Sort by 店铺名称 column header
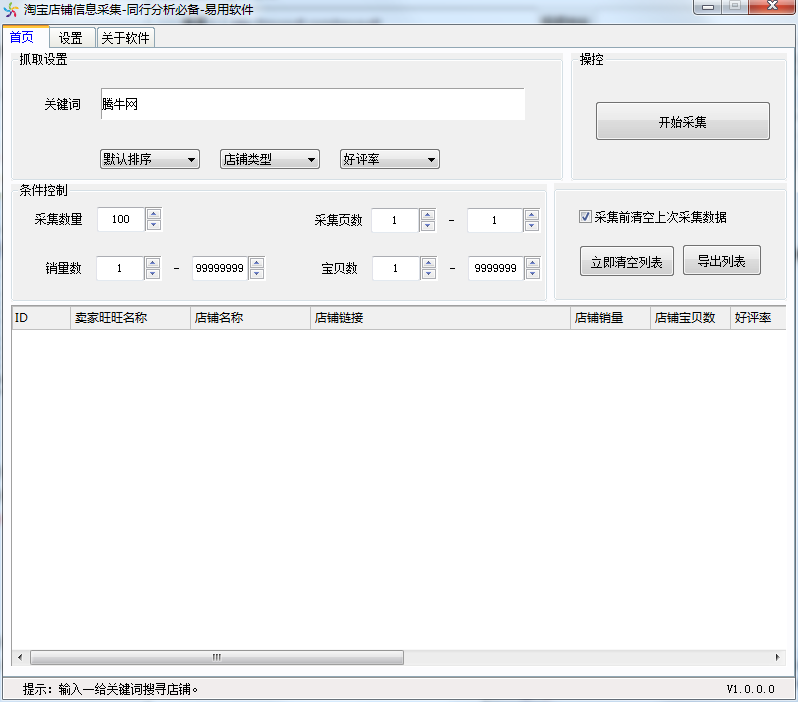Image resolution: width=798 pixels, height=702 pixels. click(250, 318)
